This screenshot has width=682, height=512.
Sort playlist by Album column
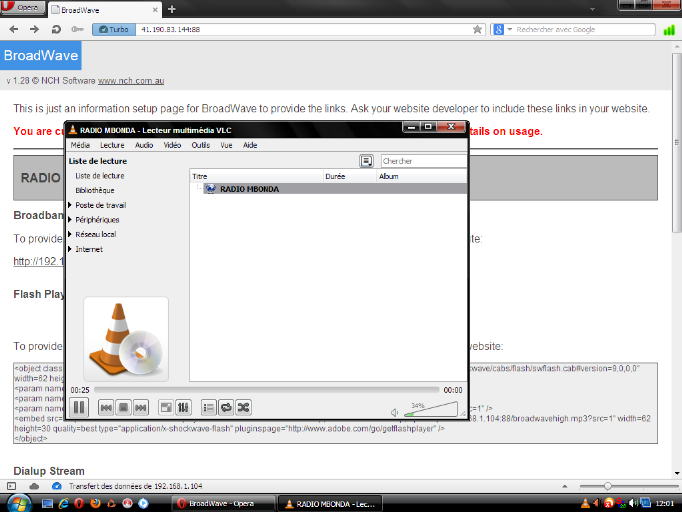[421, 176]
